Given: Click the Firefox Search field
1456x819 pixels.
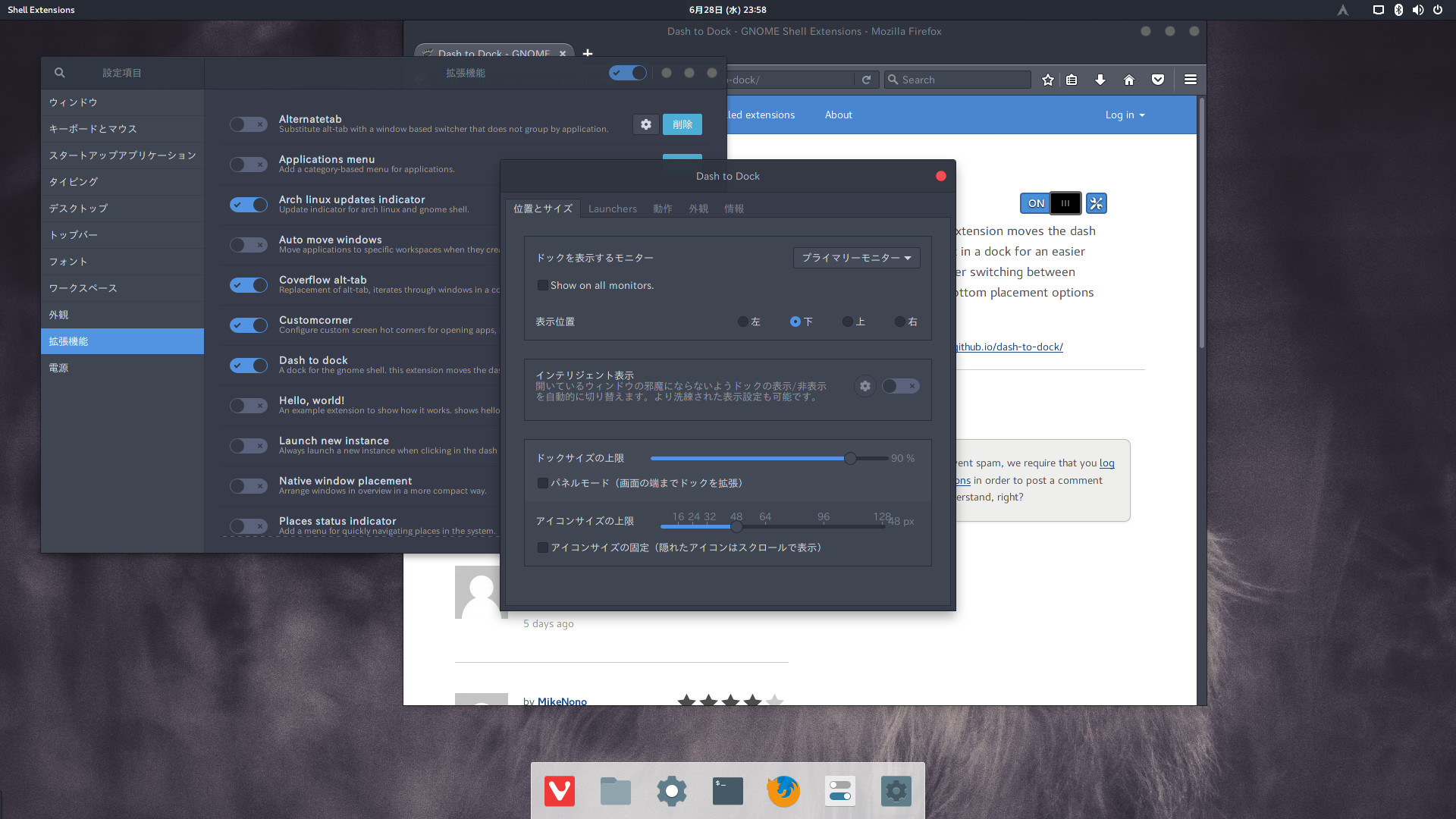Looking at the screenshot, I should 958,80.
